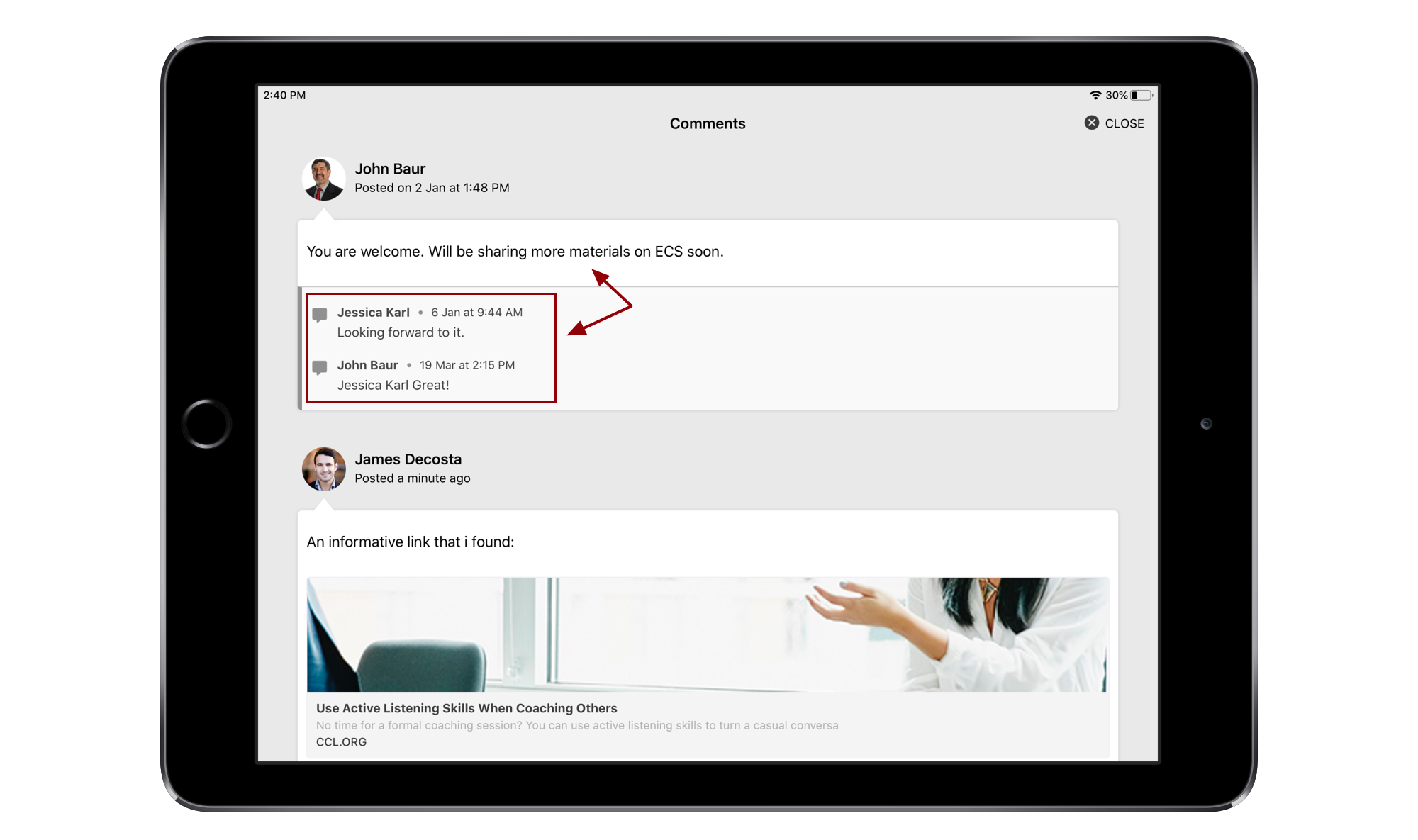Tap the X icon beside CLOSE
The image size is (1418, 840).
1092,123
